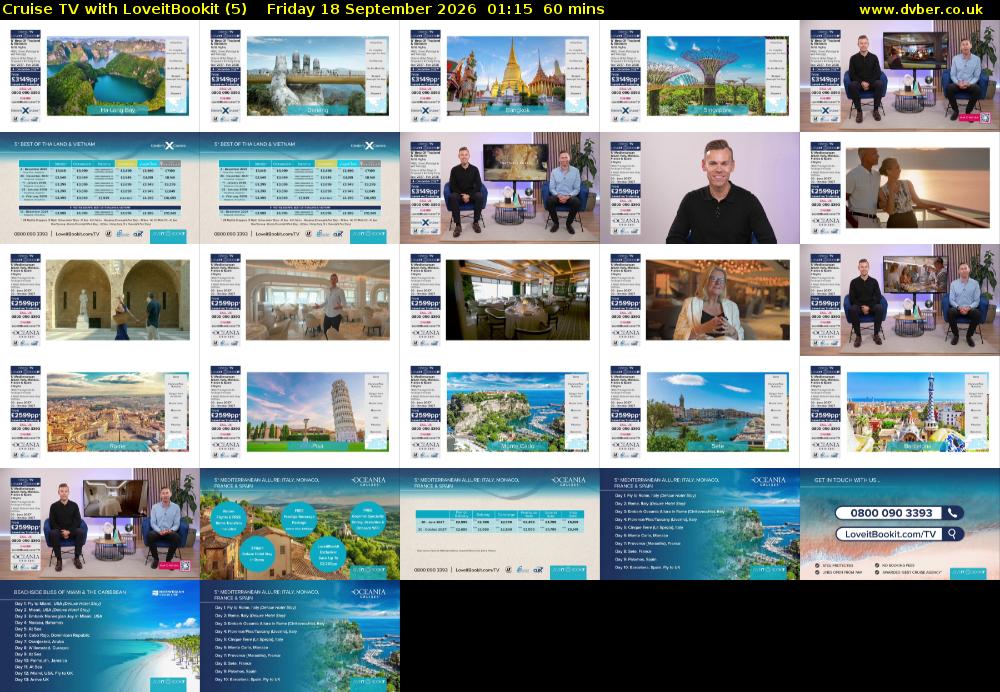
Task: Click the Monte Carlo caption label
Action: 518,446
